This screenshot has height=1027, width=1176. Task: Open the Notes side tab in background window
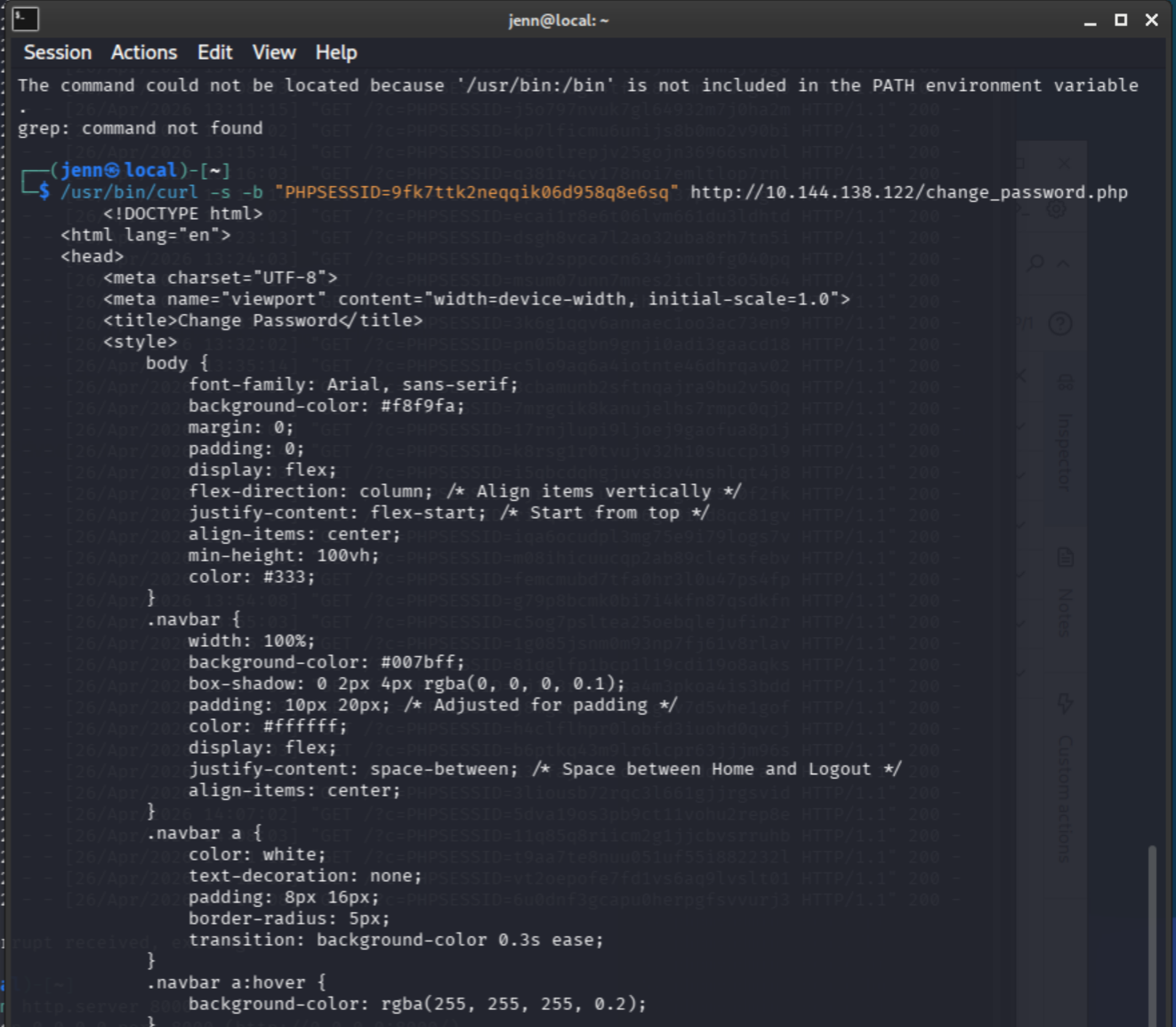(1065, 593)
